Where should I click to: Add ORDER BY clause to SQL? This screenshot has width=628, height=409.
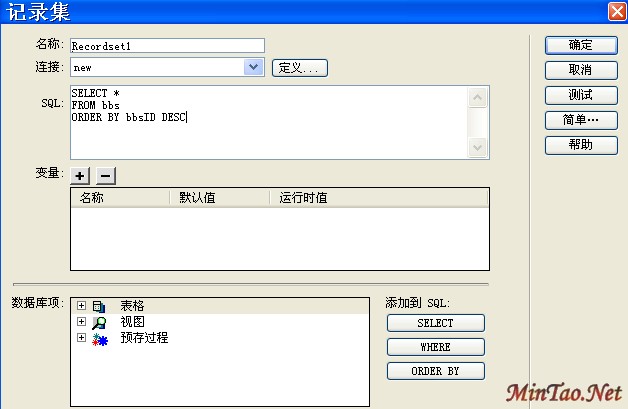coord(435,371)
